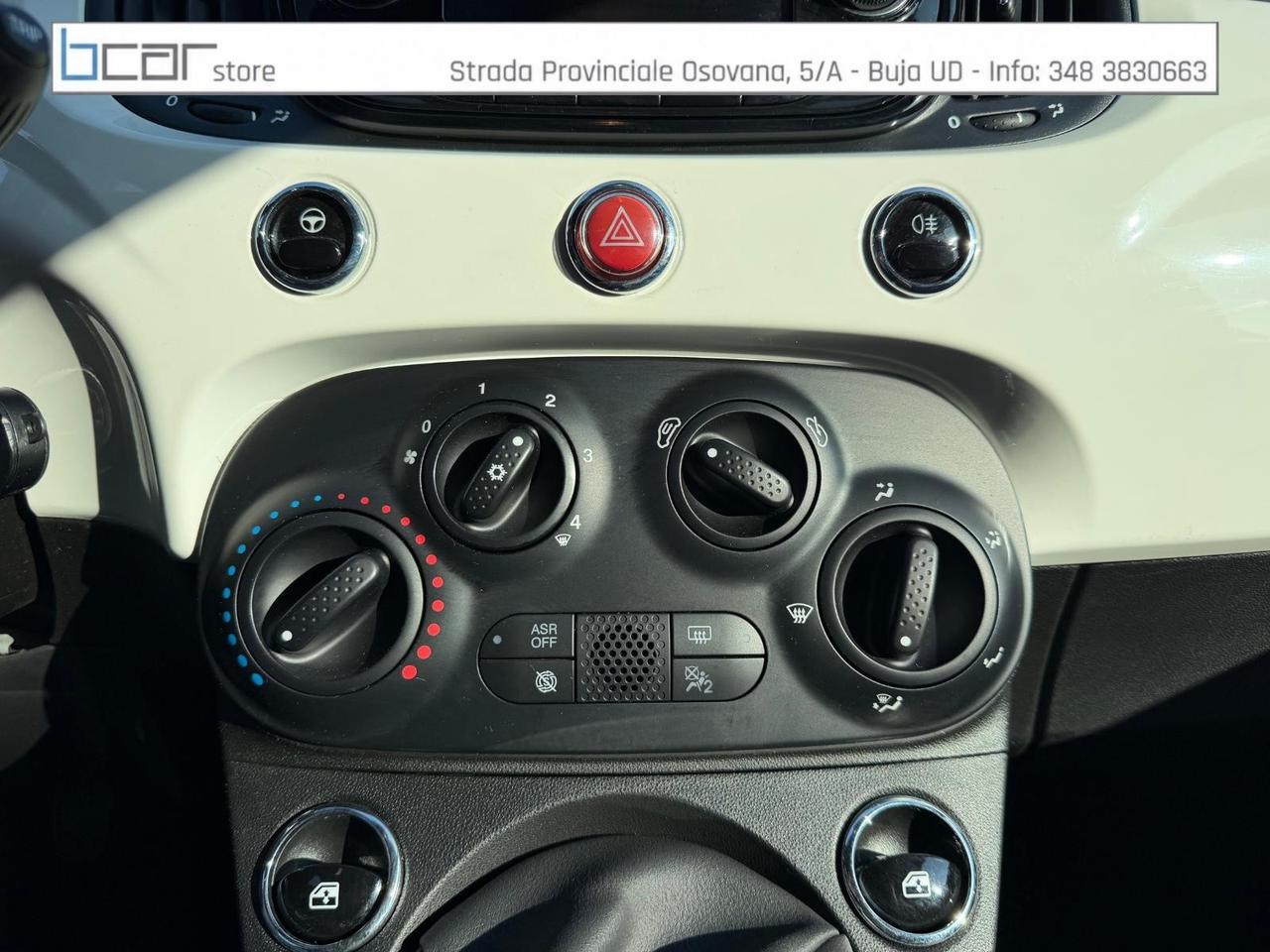Viewport: 1270px width, 952px height.
Task: Click the central speaker grille
Action: pyautogui.click(x=622, y=657)
